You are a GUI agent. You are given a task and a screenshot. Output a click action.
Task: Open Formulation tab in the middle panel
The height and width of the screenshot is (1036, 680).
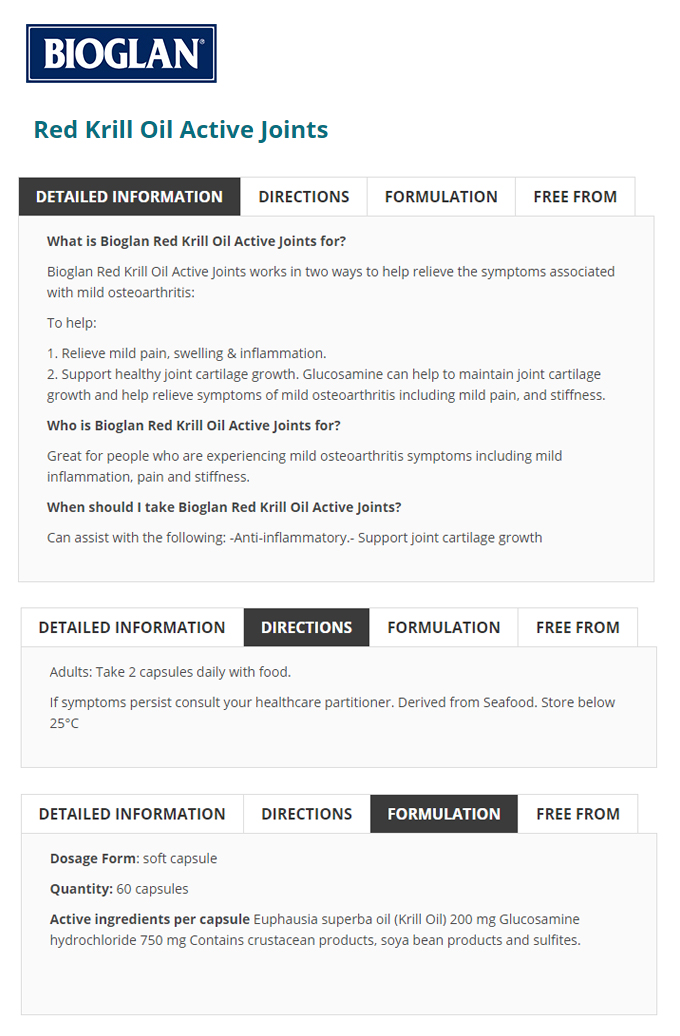[444, 628]
